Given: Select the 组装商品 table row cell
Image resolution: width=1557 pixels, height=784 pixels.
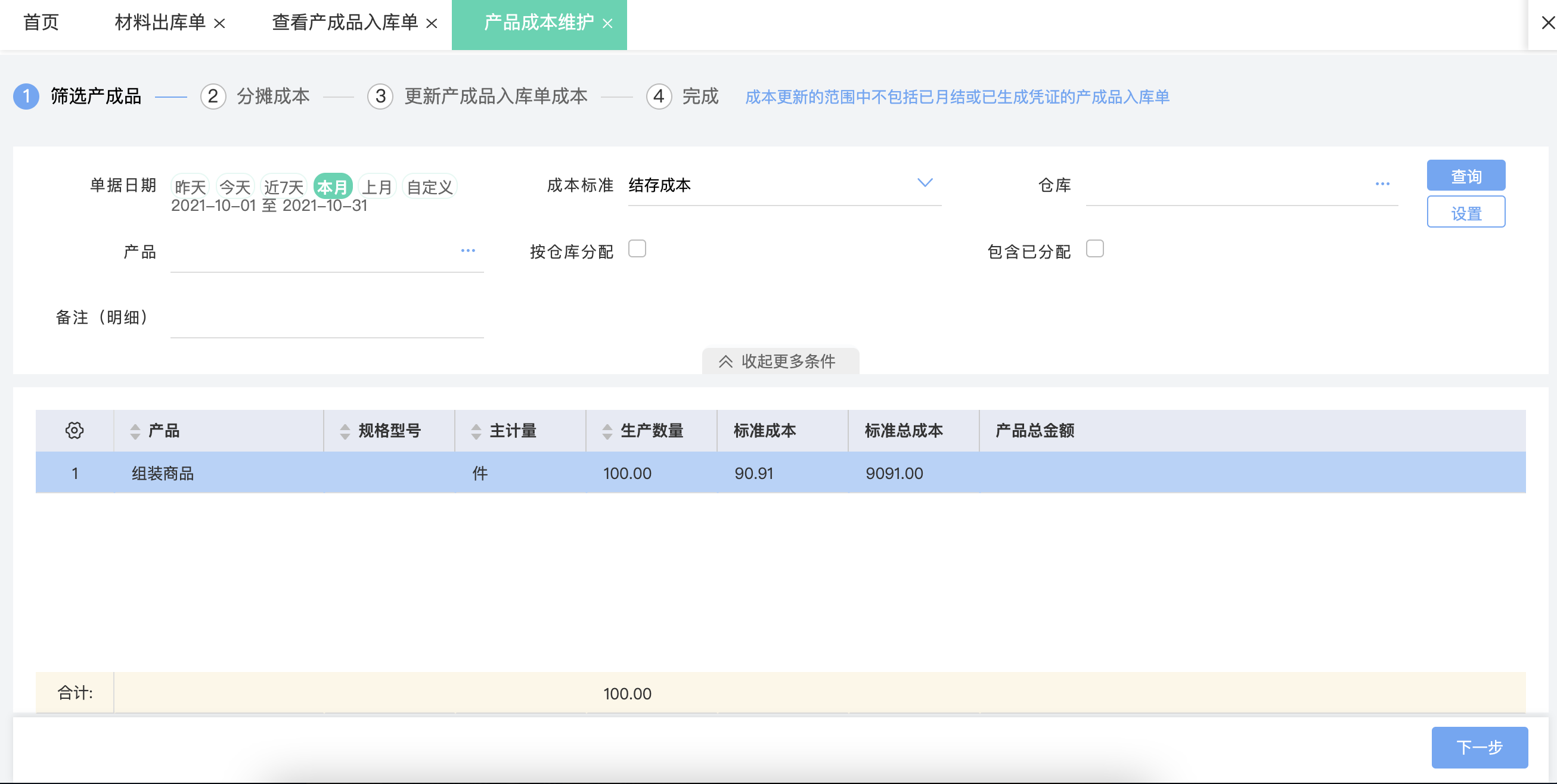Looking at the screenshot, I should [x=163, y=473].
